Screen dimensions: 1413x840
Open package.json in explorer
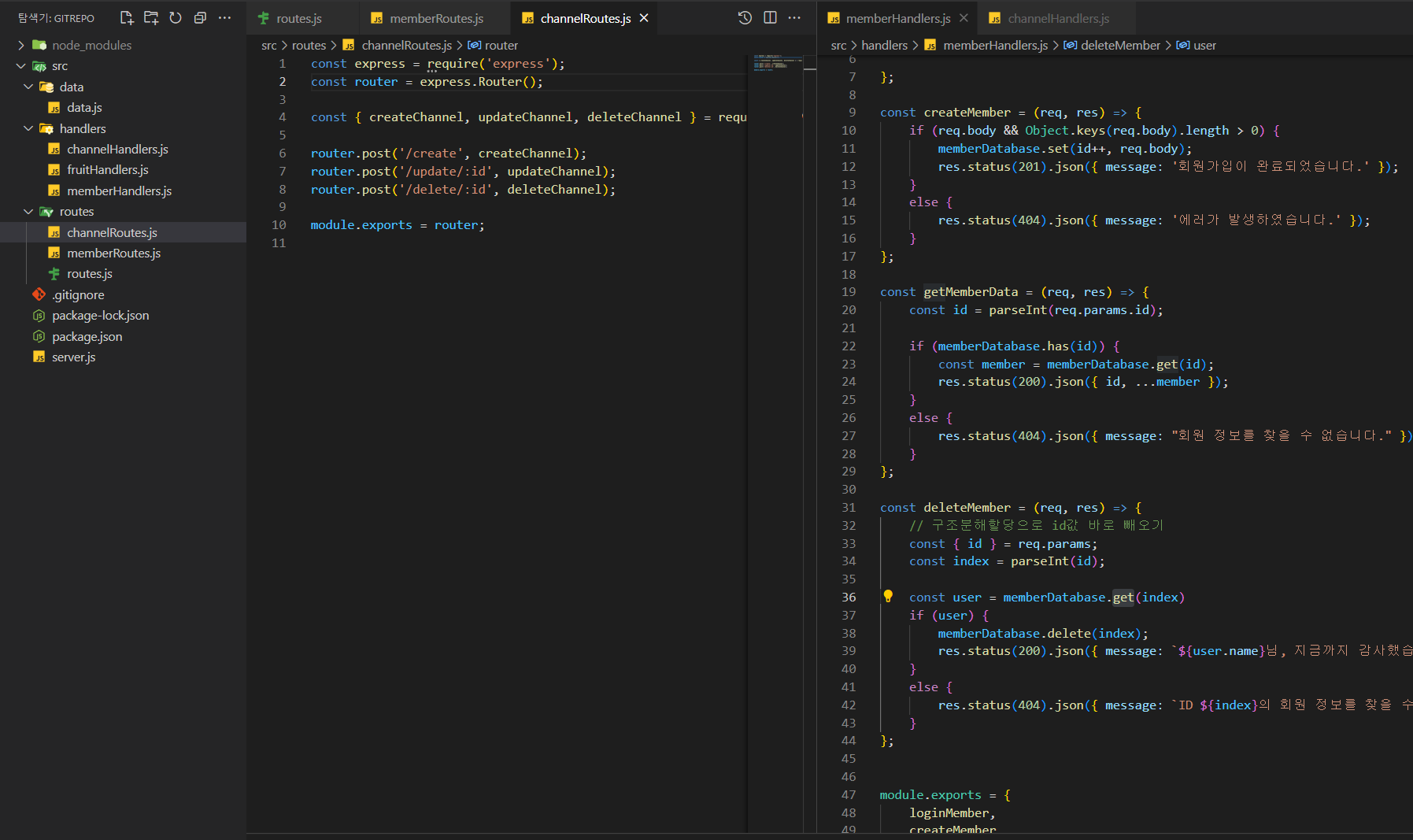[87, 336]
